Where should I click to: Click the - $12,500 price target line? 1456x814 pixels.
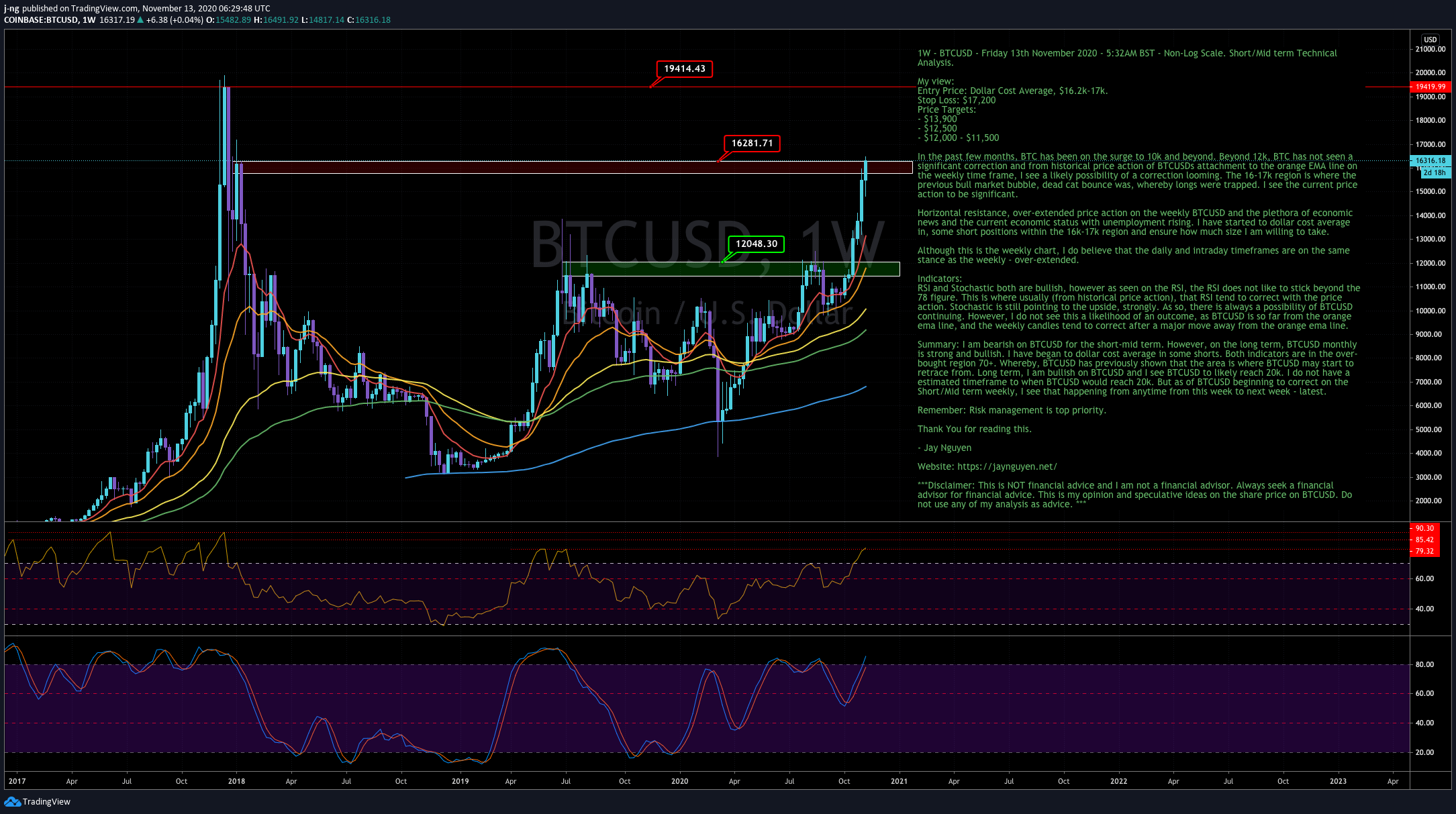[937, 128]
